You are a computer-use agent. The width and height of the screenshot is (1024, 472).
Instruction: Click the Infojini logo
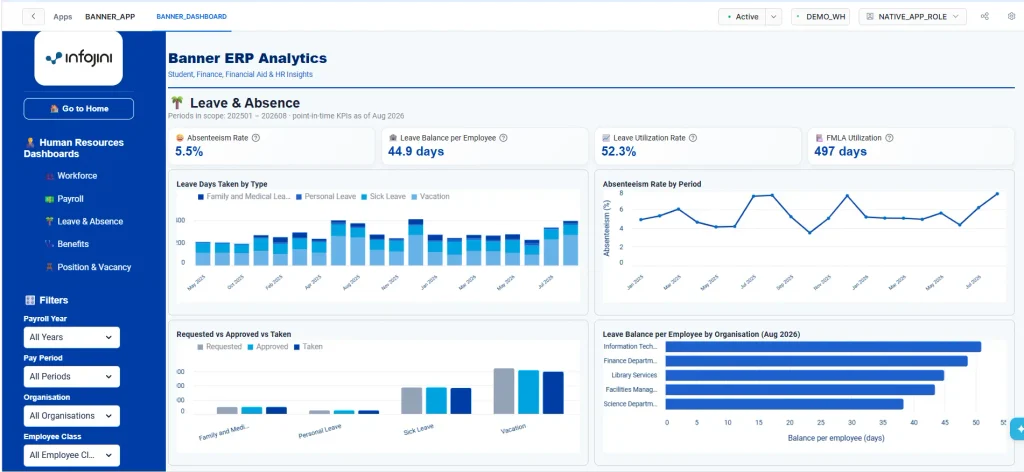78,58
